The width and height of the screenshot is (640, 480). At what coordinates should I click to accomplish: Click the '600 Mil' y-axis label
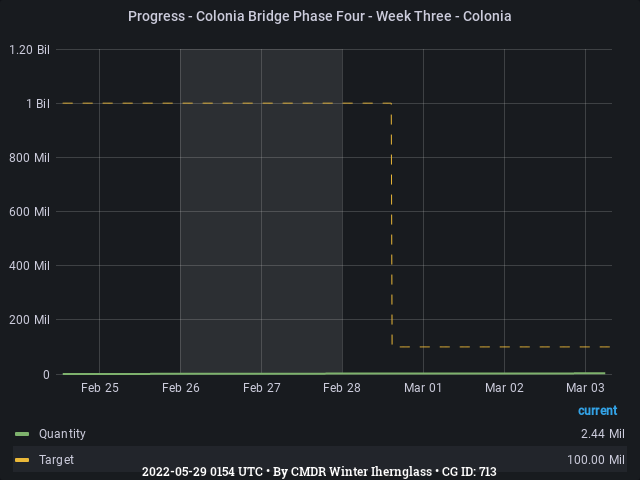click(x=29, y=211)
